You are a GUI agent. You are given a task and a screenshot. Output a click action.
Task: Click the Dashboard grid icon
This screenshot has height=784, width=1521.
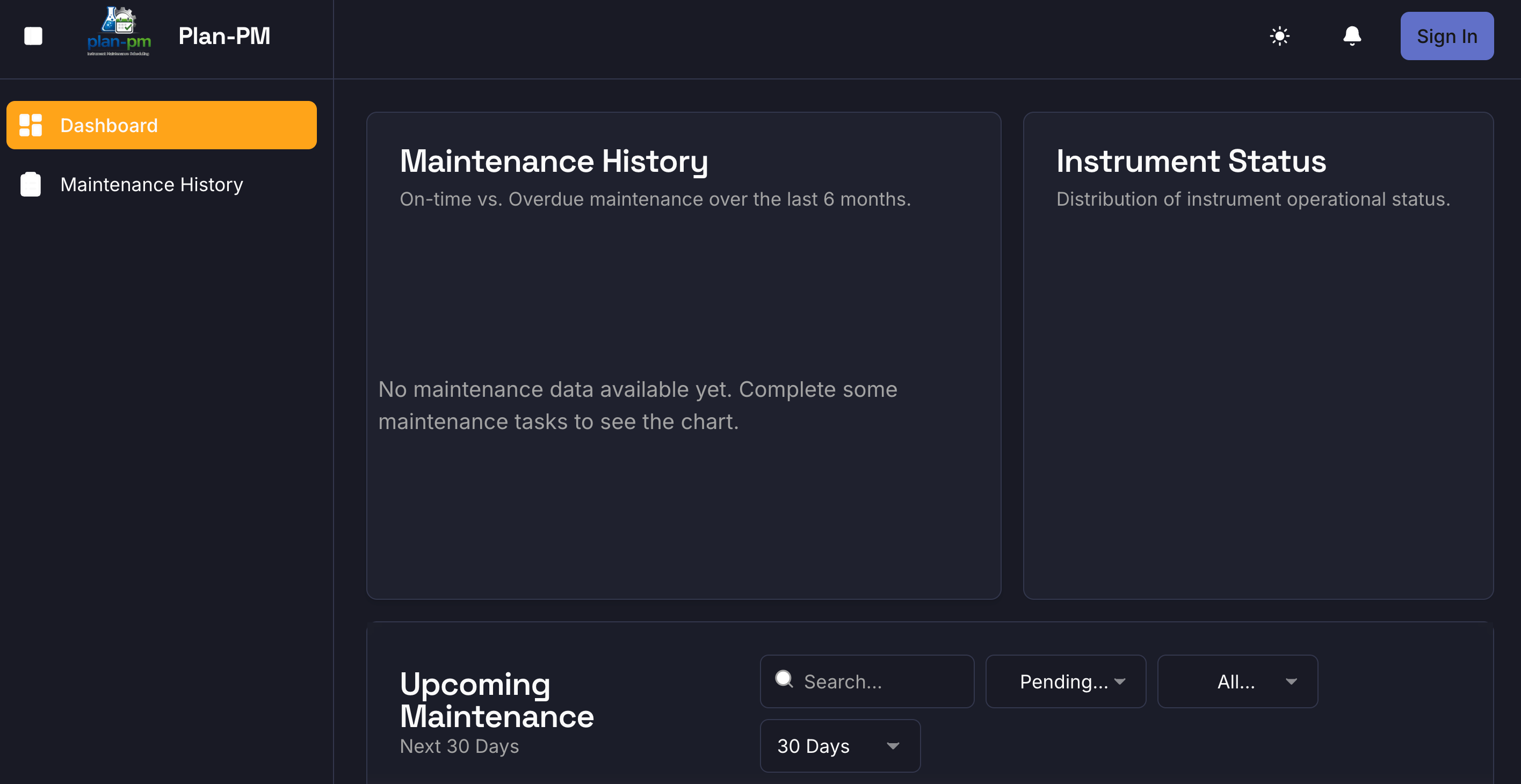pos(31,125)
